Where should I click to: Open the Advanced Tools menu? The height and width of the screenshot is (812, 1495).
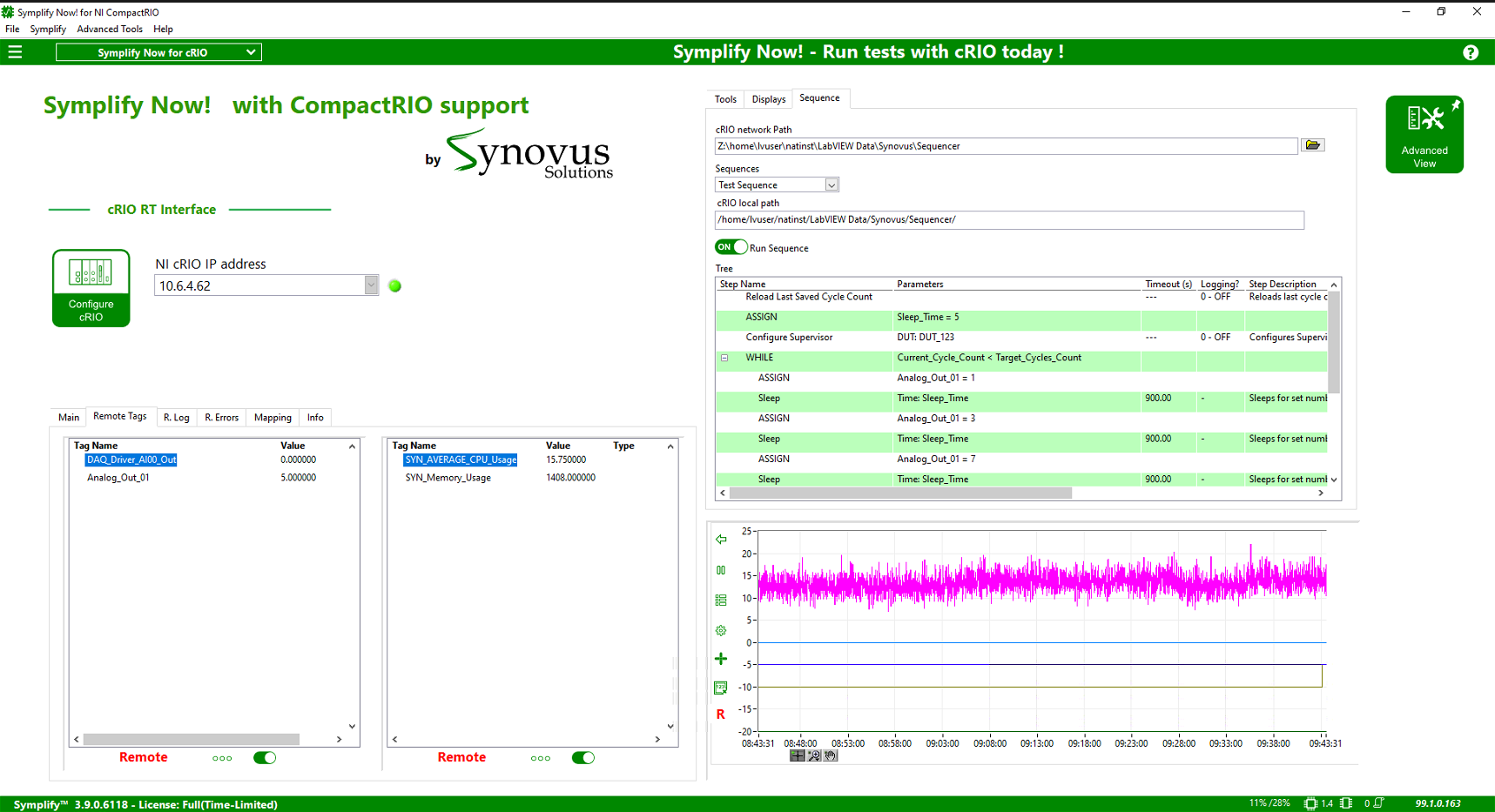[x=110, y=29]
